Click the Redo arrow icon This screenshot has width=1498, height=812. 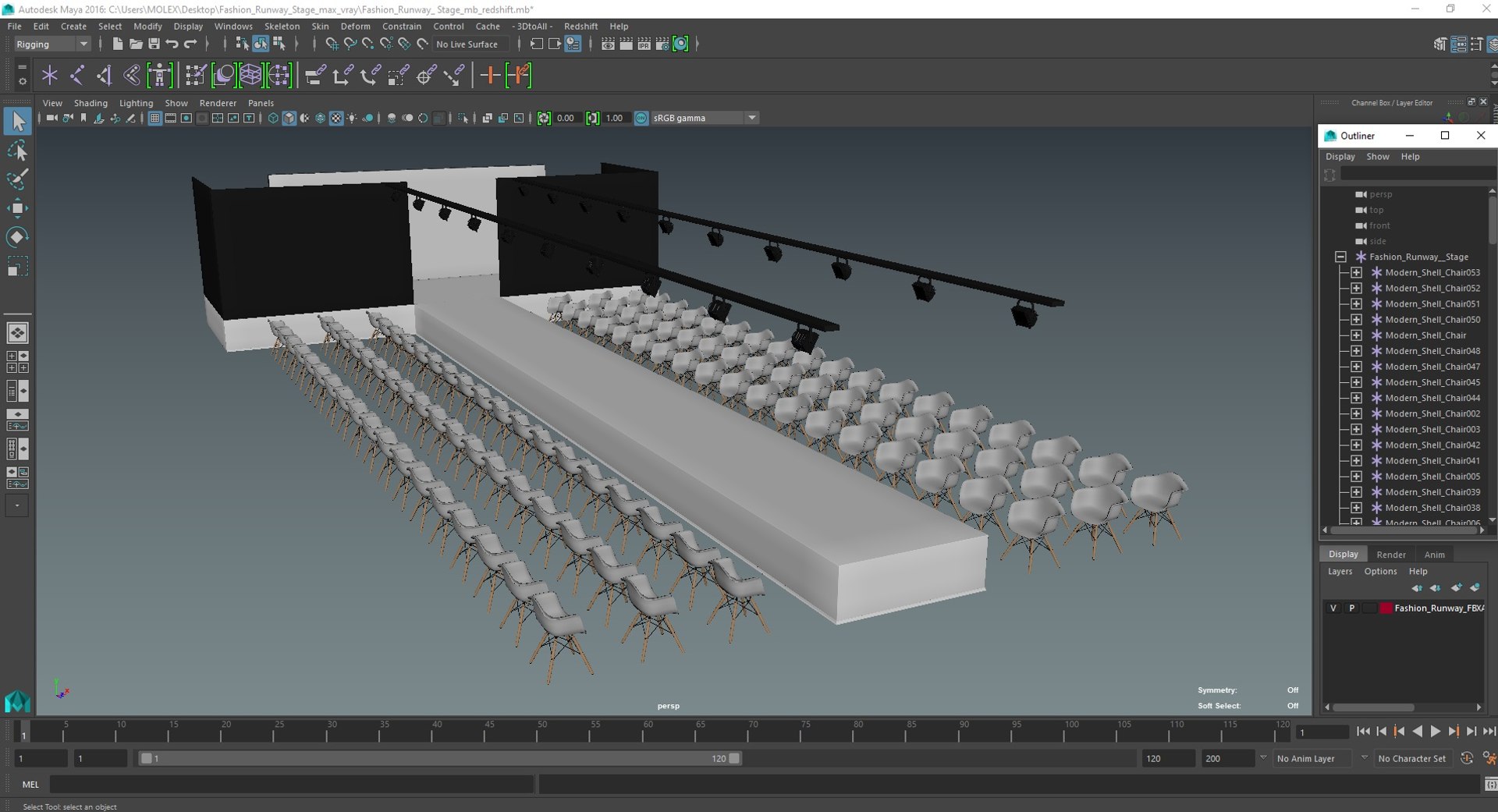click(x=190, y=44)
